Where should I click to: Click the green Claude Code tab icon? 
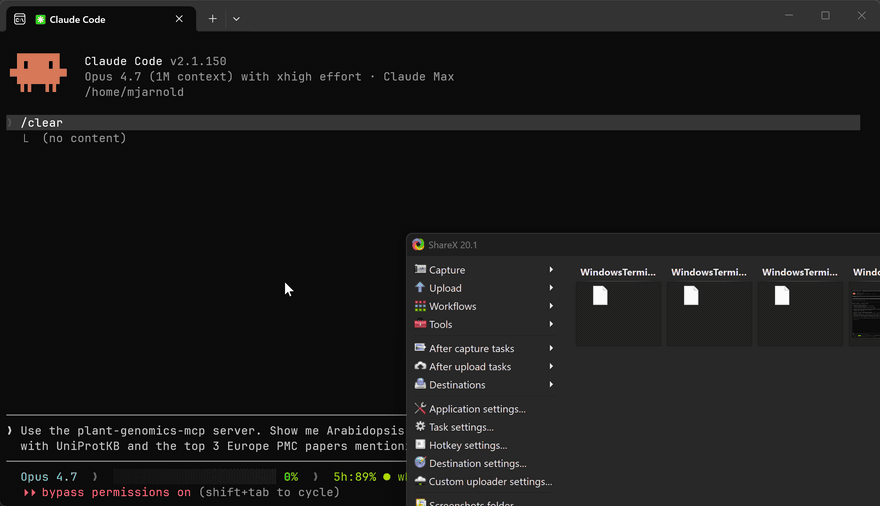click(40, 19)
